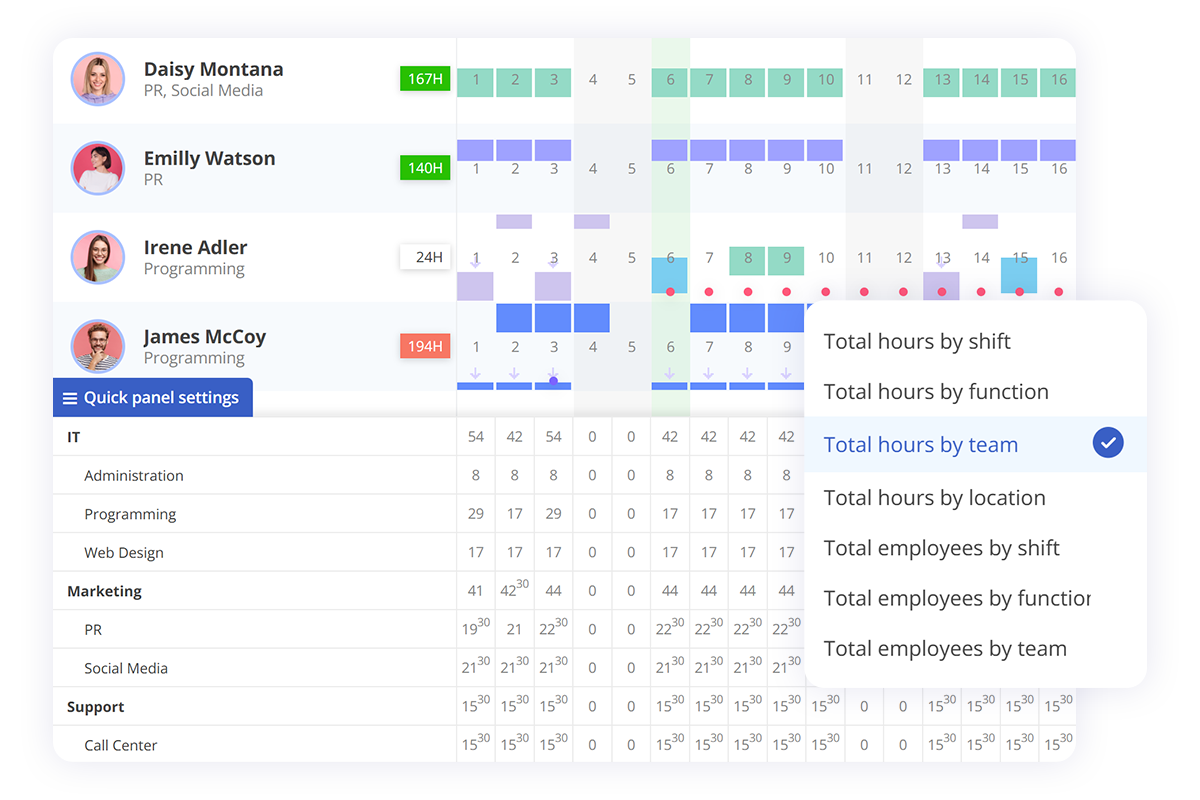Open the Quick panel settings button
The height and width of the screenshot is (800, 1200).
tap(153, 398)
